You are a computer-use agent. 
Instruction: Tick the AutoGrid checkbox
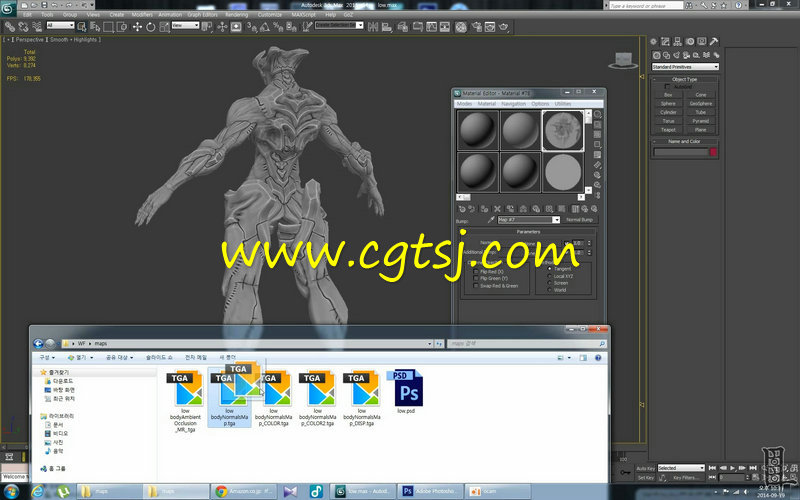click(667, 87)
